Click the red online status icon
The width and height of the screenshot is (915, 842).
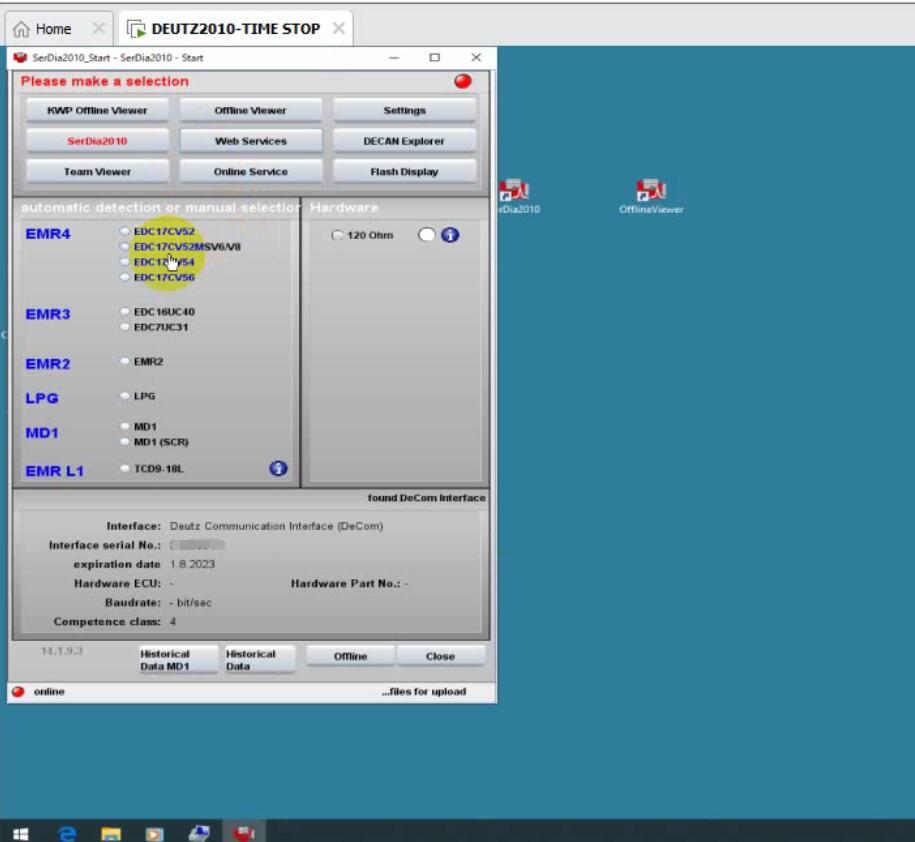point(19,691)
